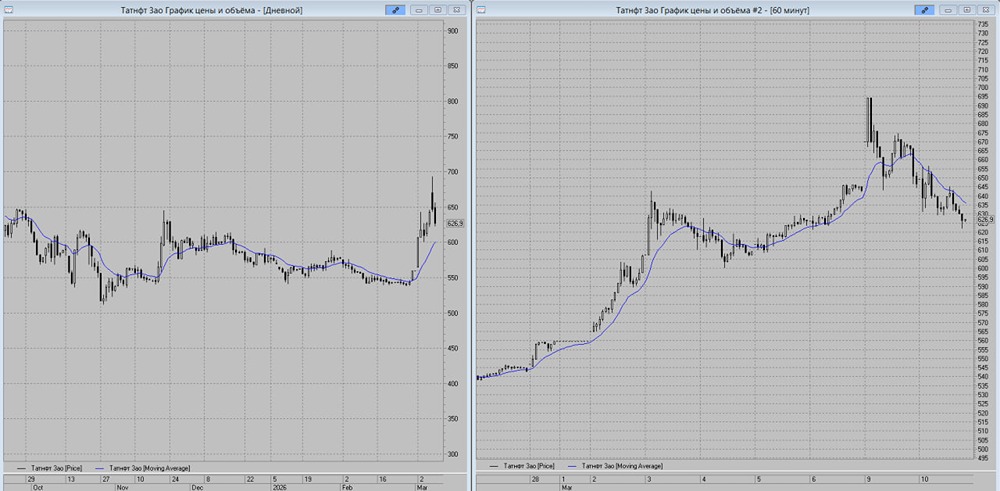The width and height of the screenshot is (1000, 491).
Task: Click the 29 date label on the daily time axis
Action: [x=31, y=478]
